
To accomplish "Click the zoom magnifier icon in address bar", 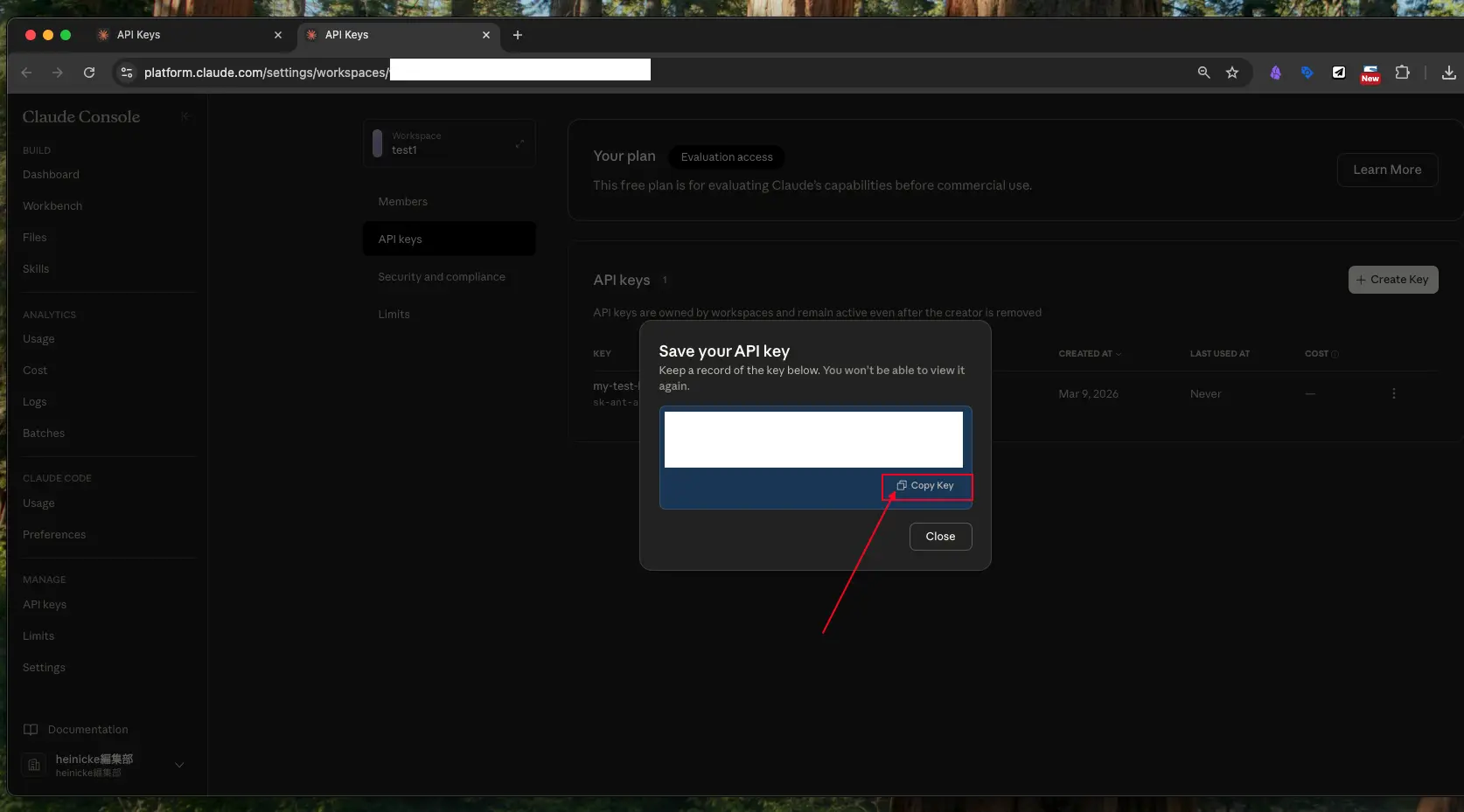I will coord(1203,73).
